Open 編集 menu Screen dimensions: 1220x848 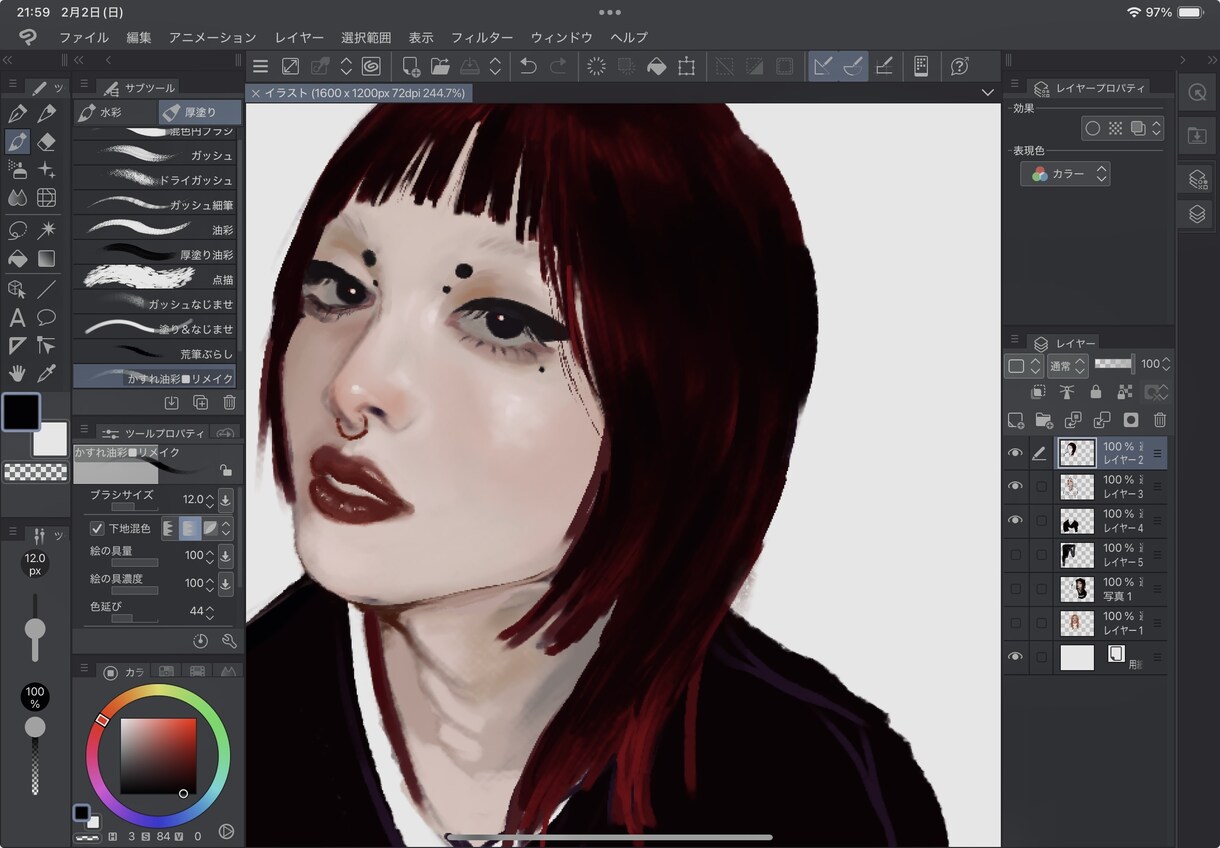point(139,38)
